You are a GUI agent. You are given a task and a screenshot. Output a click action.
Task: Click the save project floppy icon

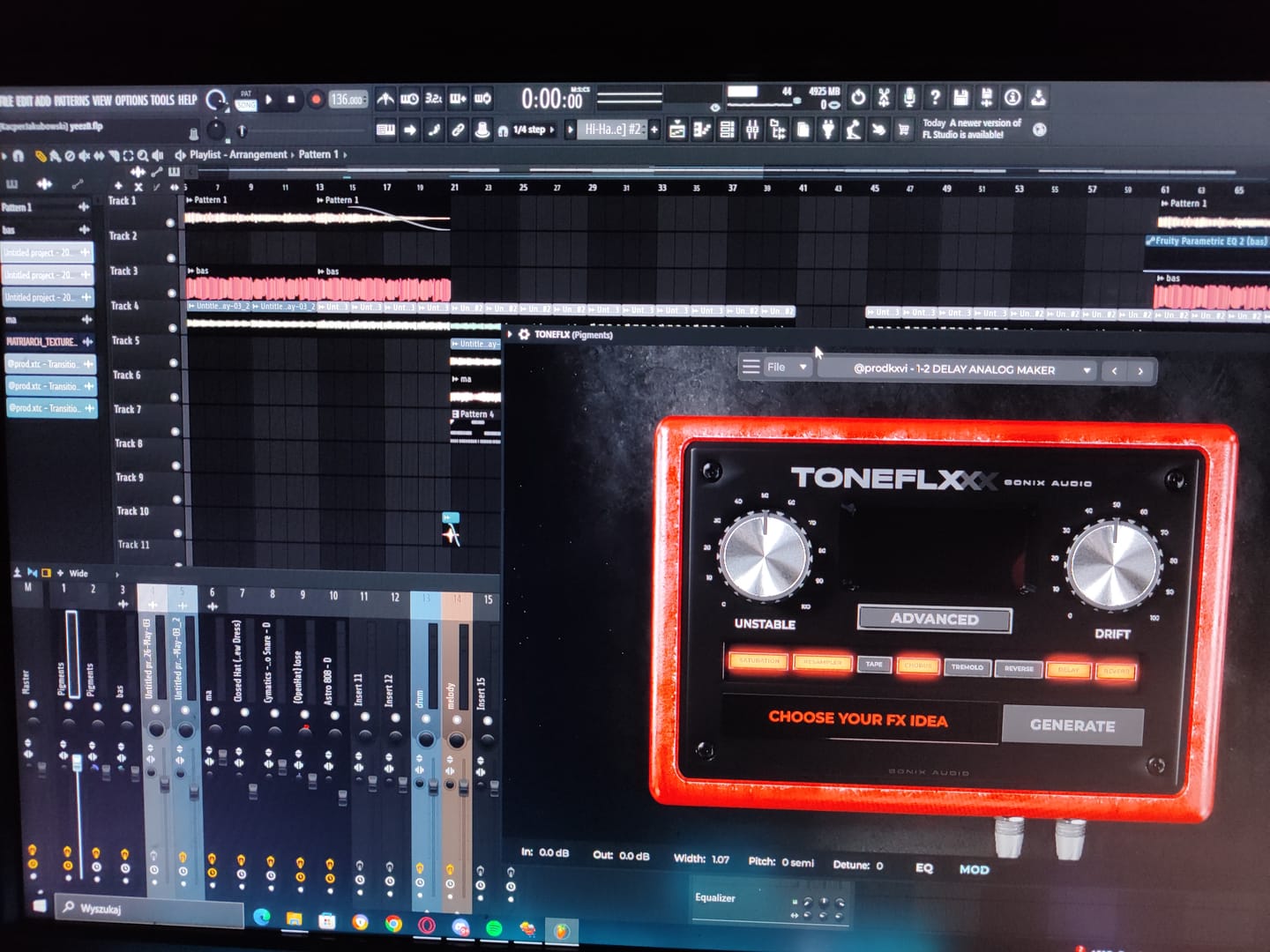click(x=961, y=97)
